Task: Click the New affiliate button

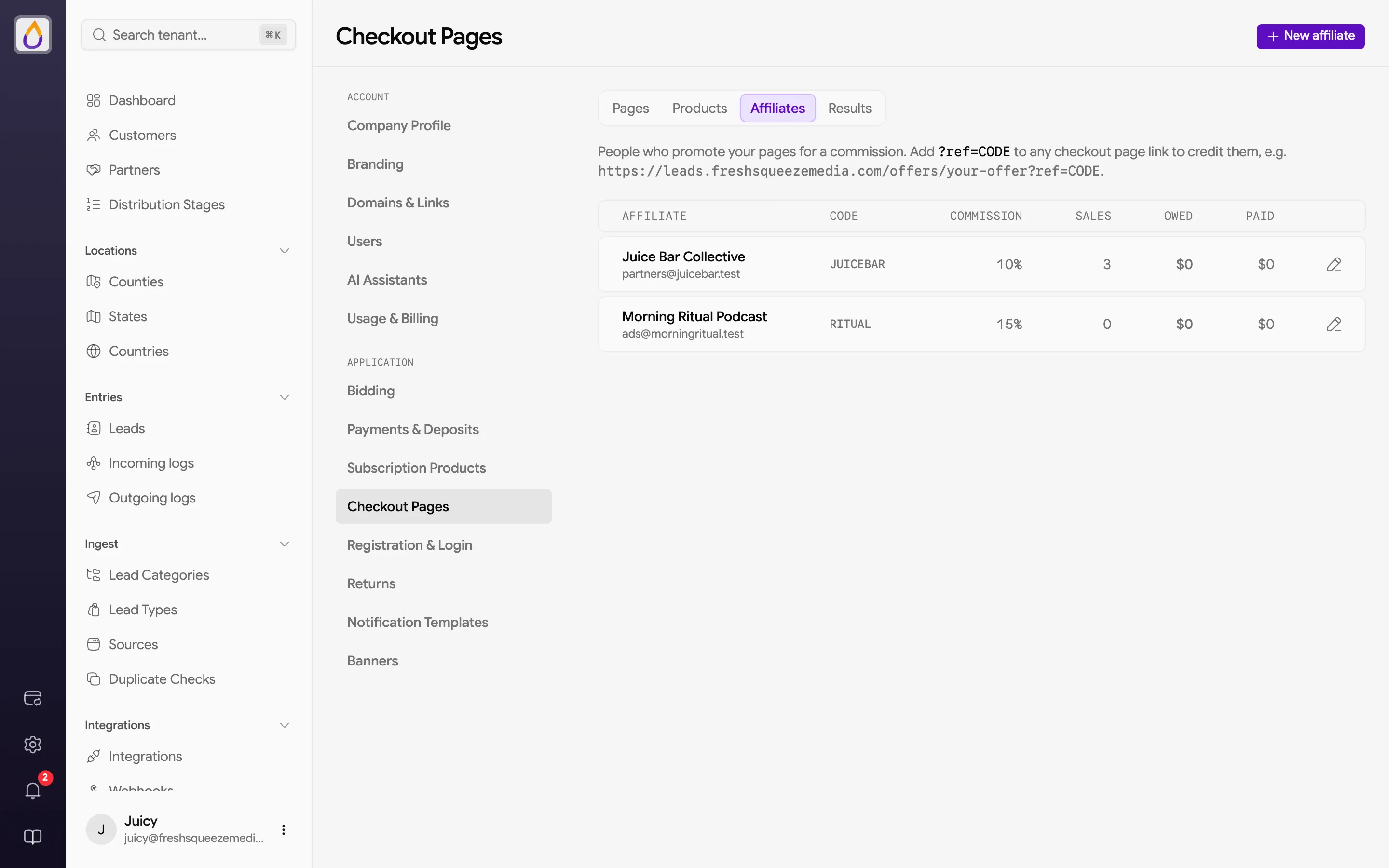Action: tap(1310, 36)
